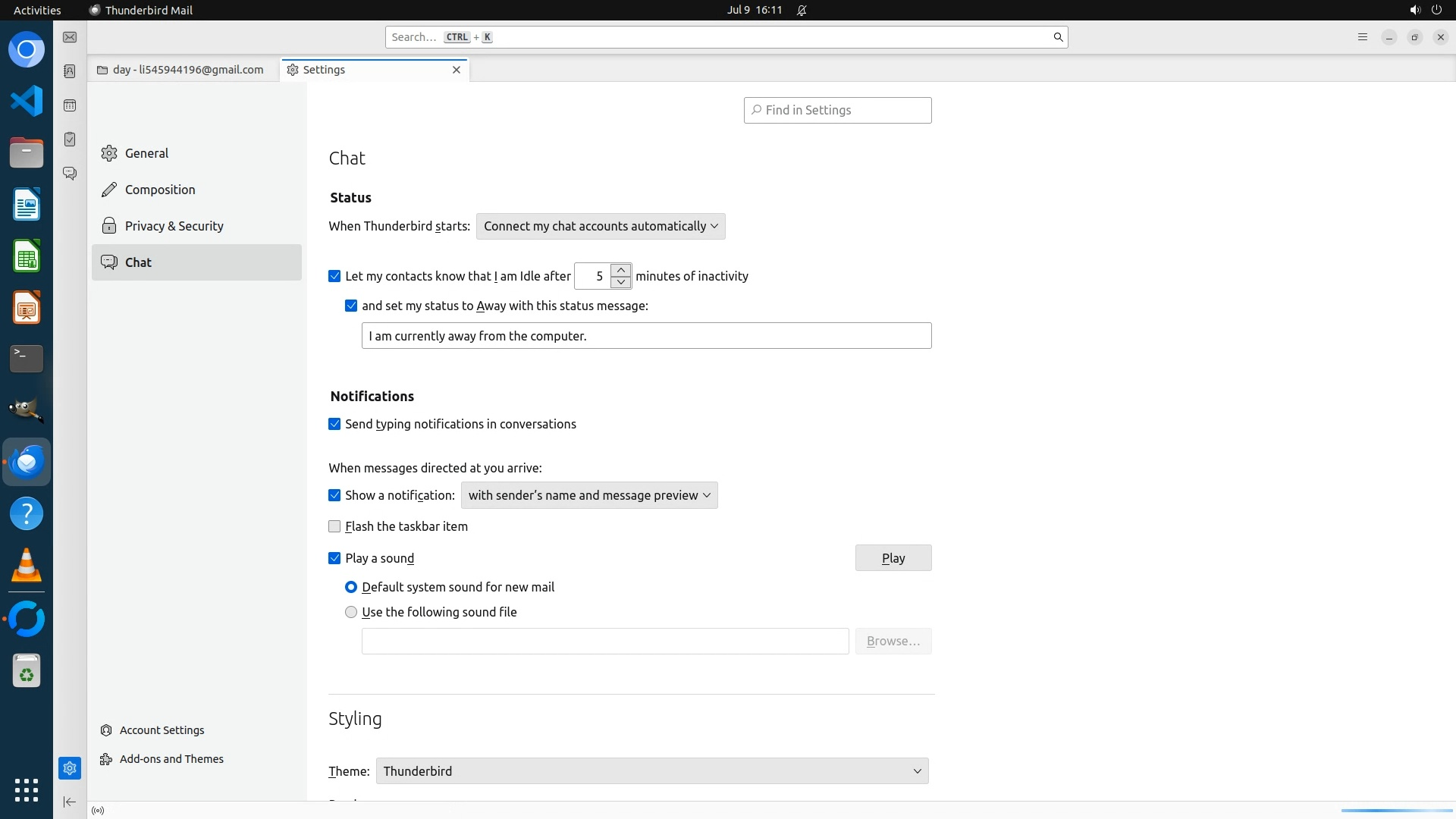
Task: Open the Privacy & Security settings category
Action: pyautogui.click(x=174, y=226)
